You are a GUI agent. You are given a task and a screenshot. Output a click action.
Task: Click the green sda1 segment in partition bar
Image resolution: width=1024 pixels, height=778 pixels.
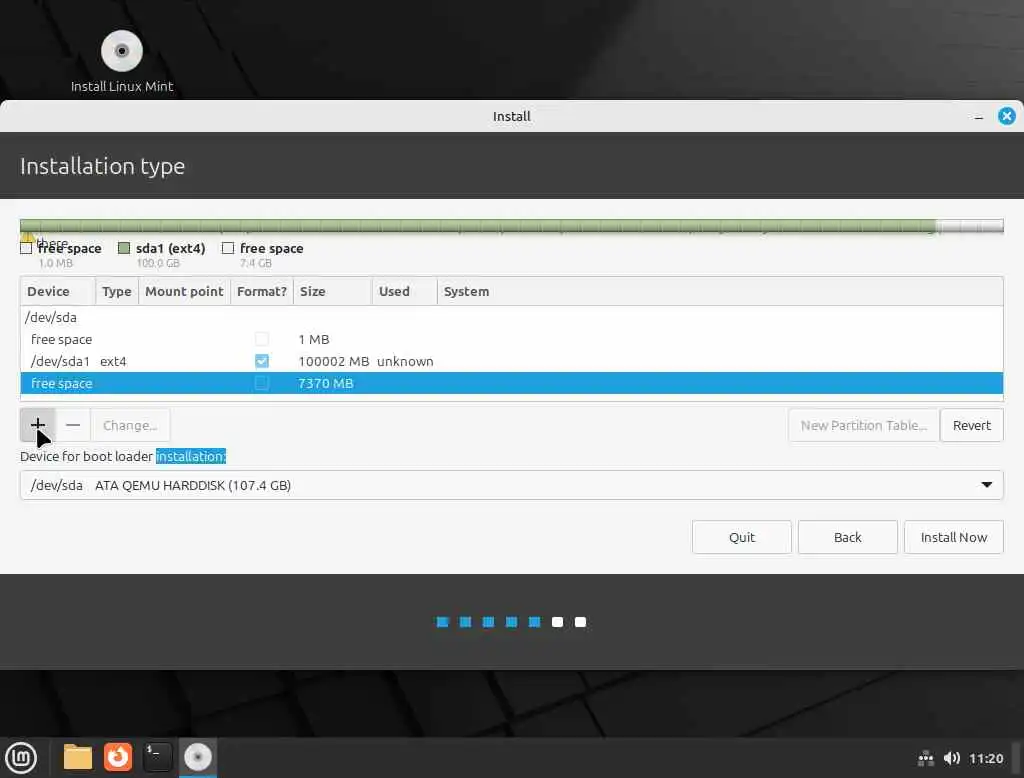(x=478, y=227)
